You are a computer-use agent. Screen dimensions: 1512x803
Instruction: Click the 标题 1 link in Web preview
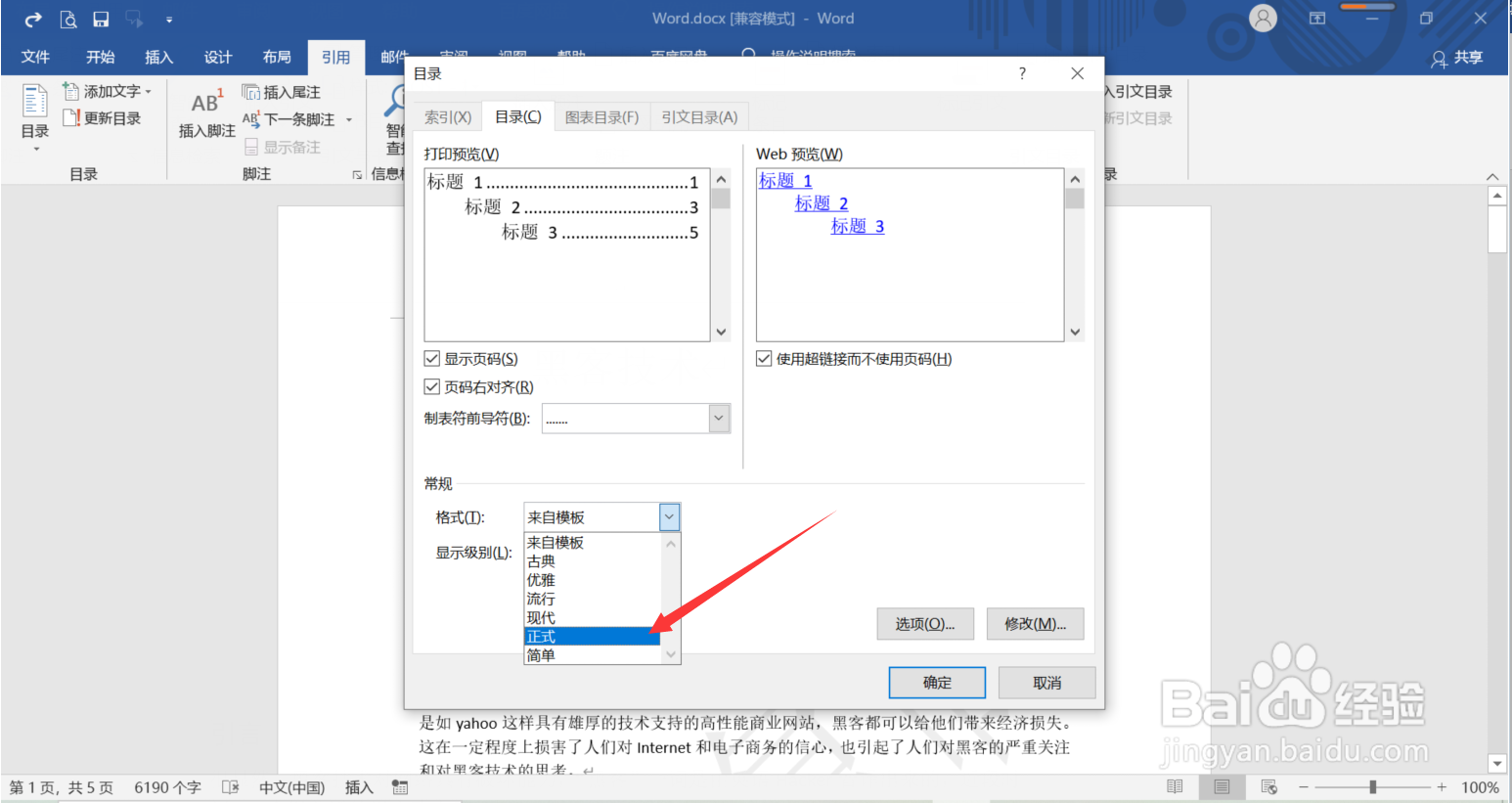785,181
